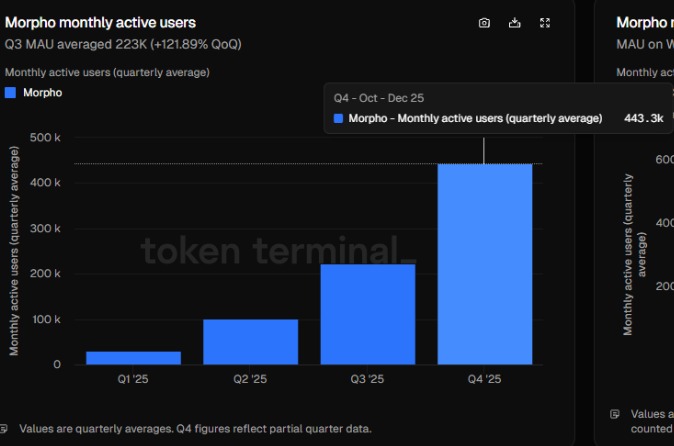Click the 'Q4 '25' axis label
Viewport: 674px width, 446px height.
click(484, 379)
